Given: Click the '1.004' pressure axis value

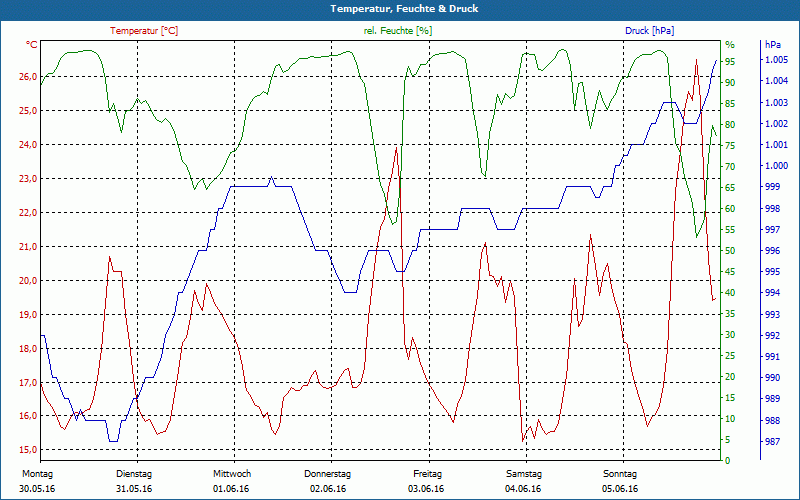Looking at the screenshot, I should 776,81.
